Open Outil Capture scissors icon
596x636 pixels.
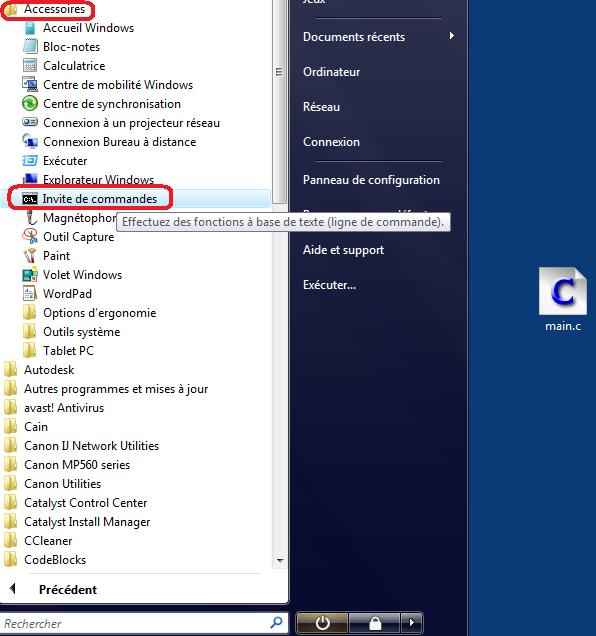(30, 236)
